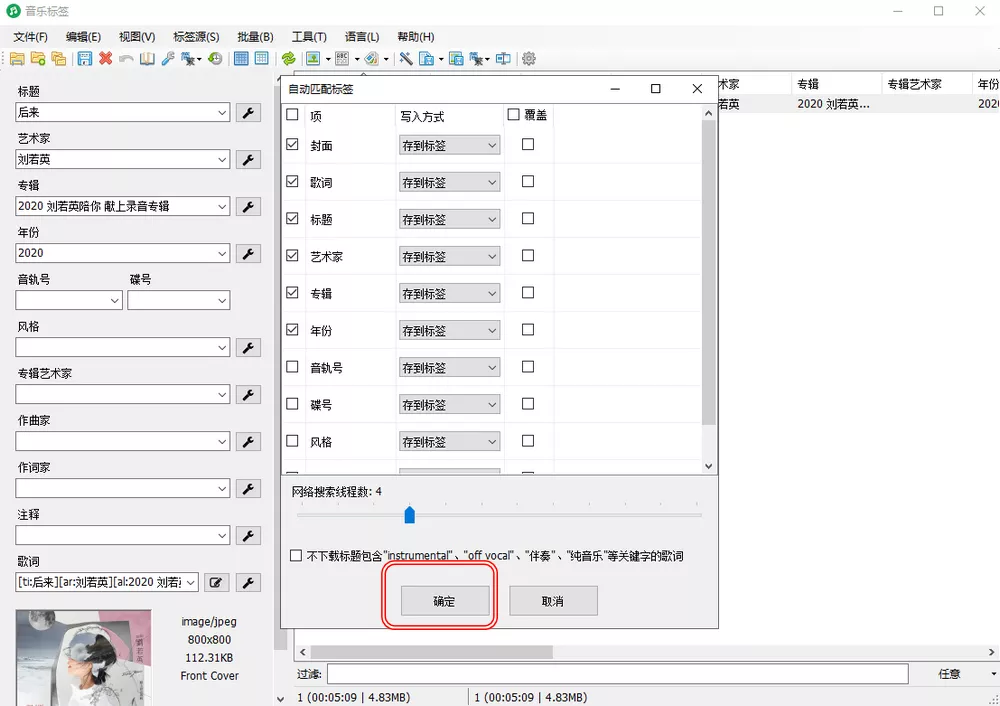Click the save disk icon in toolbar

pyautogui.click(x=84, y=59)
